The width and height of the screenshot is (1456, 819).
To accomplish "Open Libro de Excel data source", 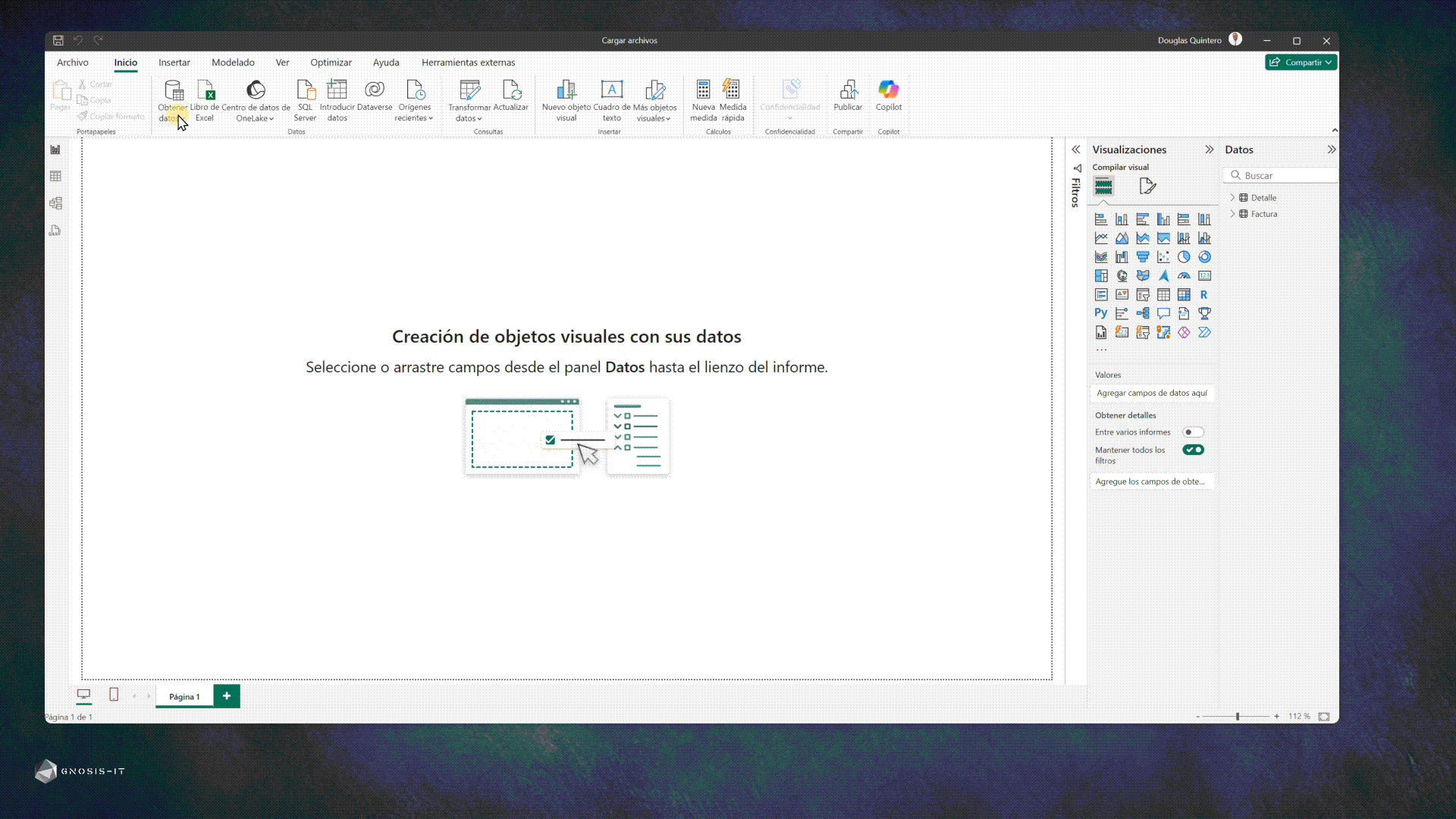I will [x=205, y=100].
